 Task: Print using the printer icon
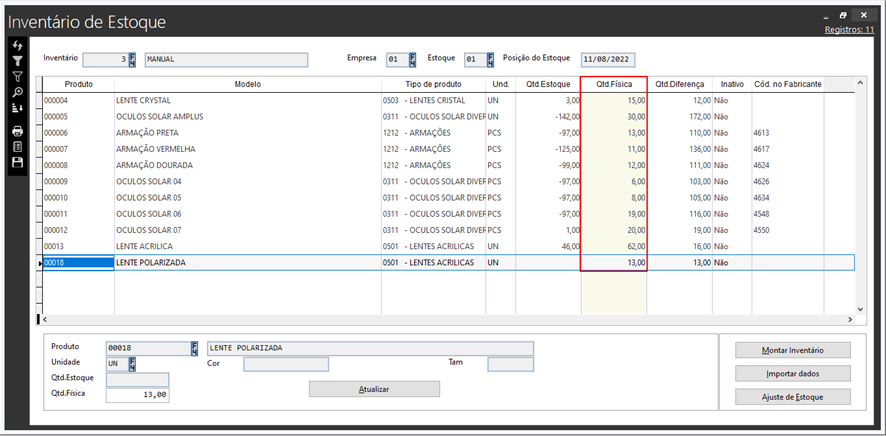tap(17, 131)
